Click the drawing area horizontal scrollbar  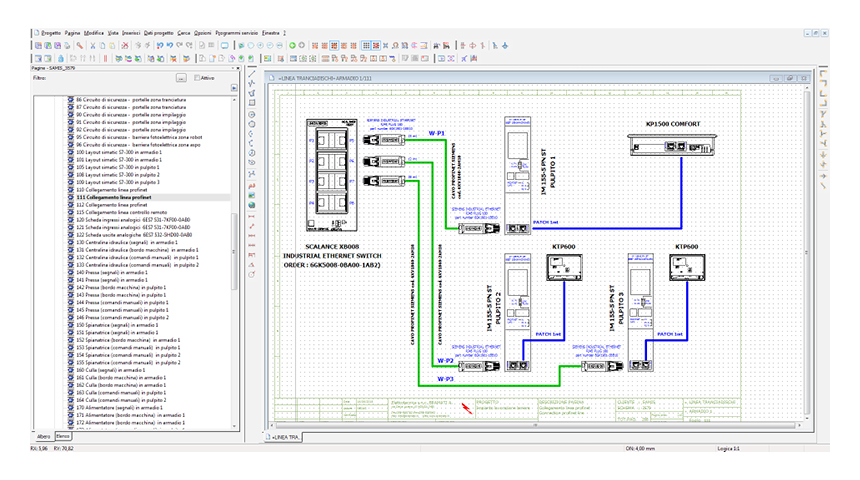tap(535, 425)
